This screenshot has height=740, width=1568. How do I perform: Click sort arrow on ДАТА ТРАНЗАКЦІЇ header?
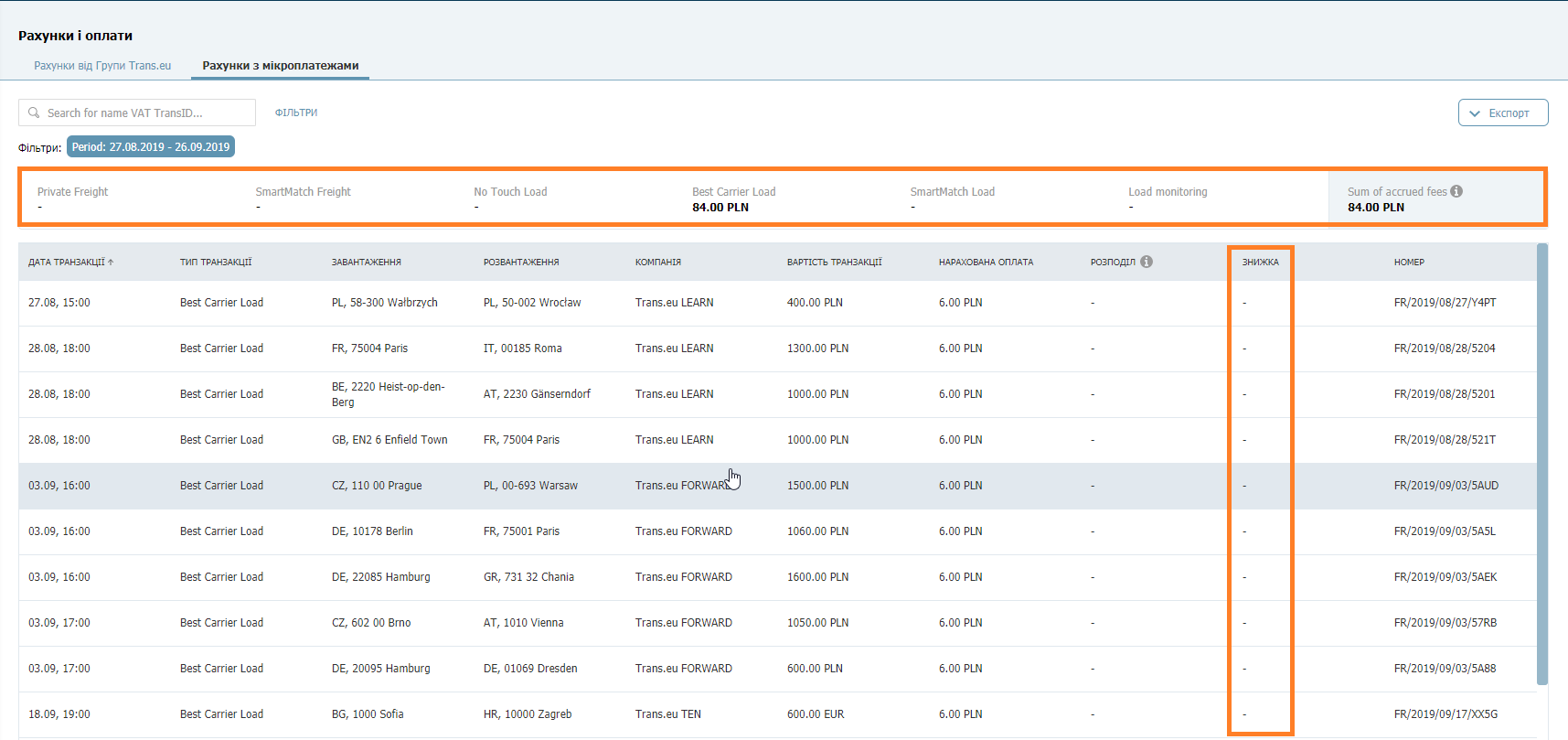pos(111,262)
